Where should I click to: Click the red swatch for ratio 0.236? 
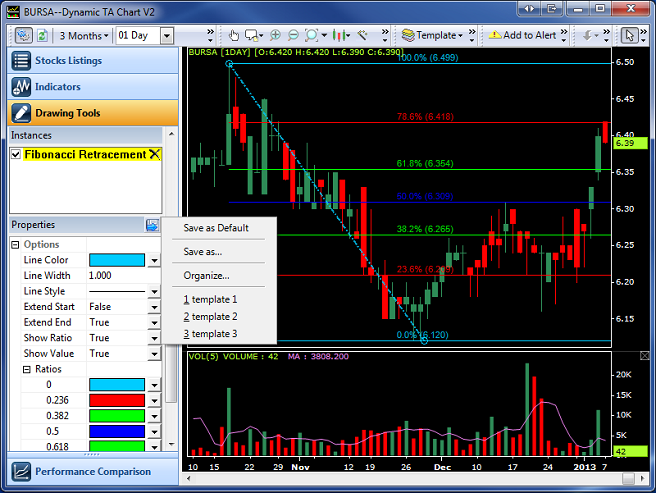[117, 401]
